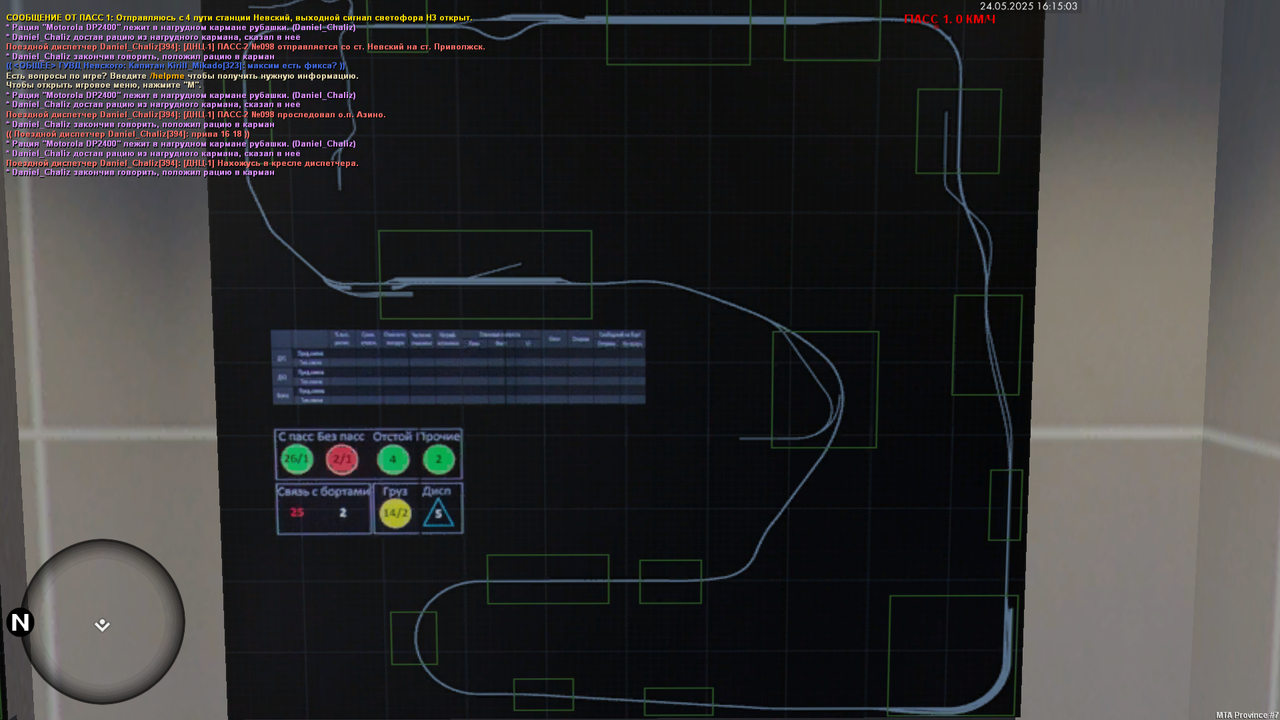Click the Связь с бортами label

pos(324,492)
